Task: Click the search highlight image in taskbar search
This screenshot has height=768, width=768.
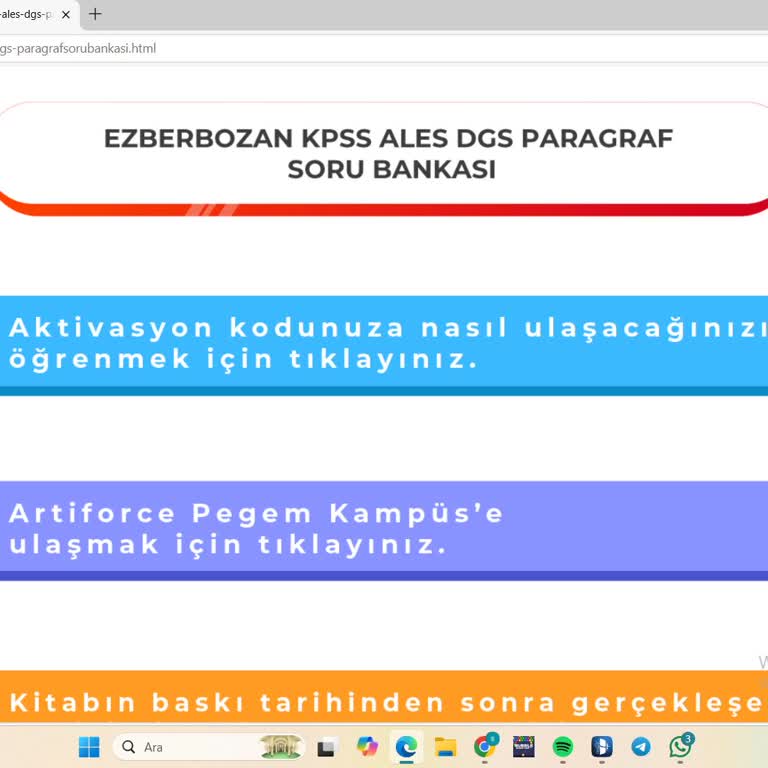Action: pyautogui.click(x=281, y=747)
